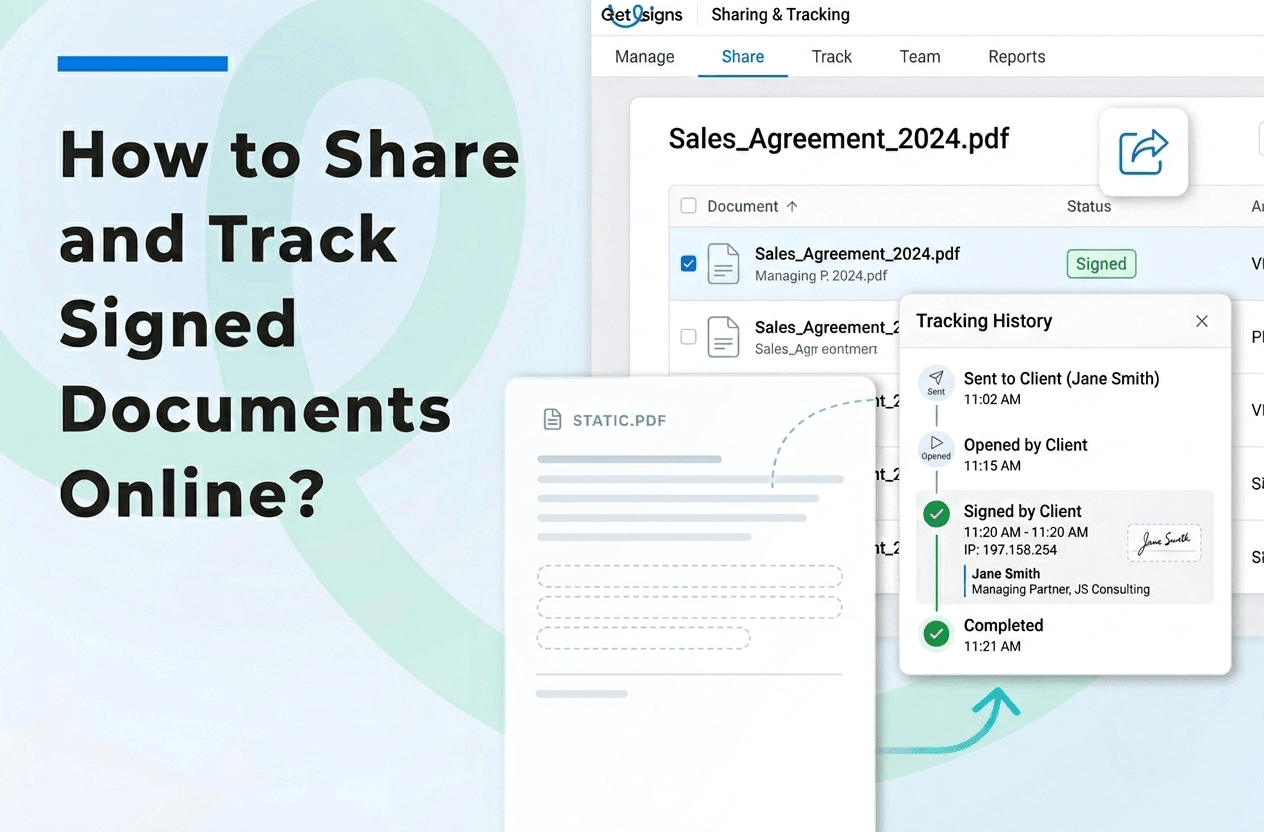Click file icon of checked Sales_Agreement_2024.pdf row
1264x832 pixels.
pos(723,264)
